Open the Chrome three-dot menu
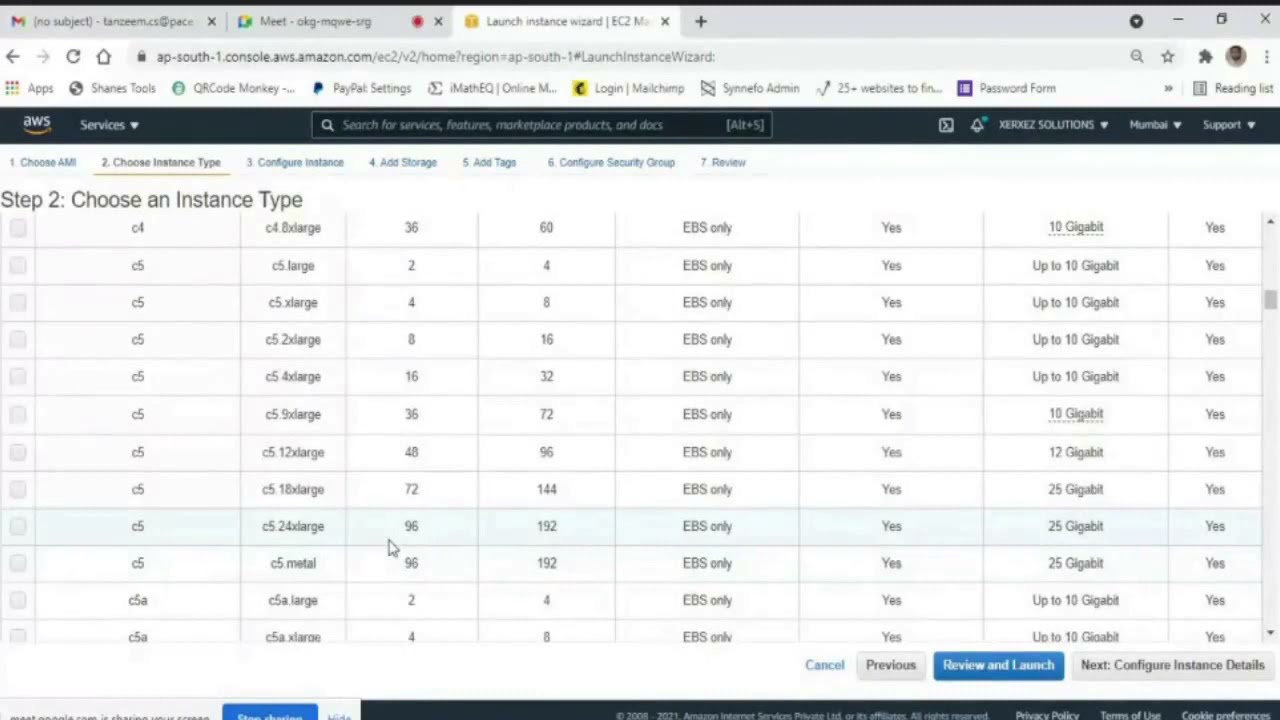Image resolution: width=1280 pixels, height=720 pixels. click(x=1266, y=57)
